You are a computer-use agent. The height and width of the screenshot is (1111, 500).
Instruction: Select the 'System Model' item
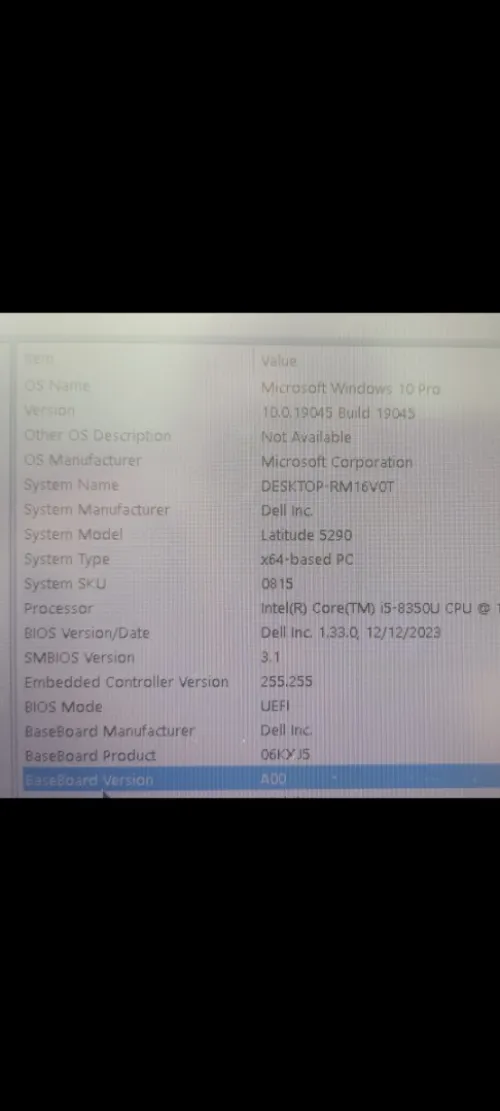click(73, 534)
